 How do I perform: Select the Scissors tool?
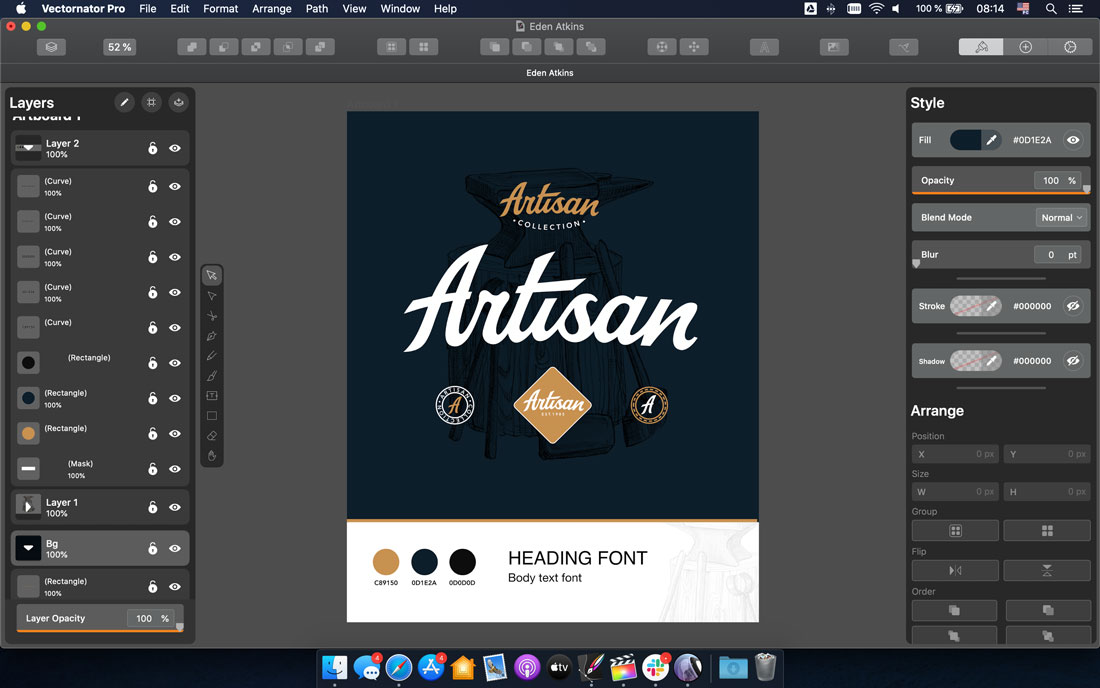[211, 315]
